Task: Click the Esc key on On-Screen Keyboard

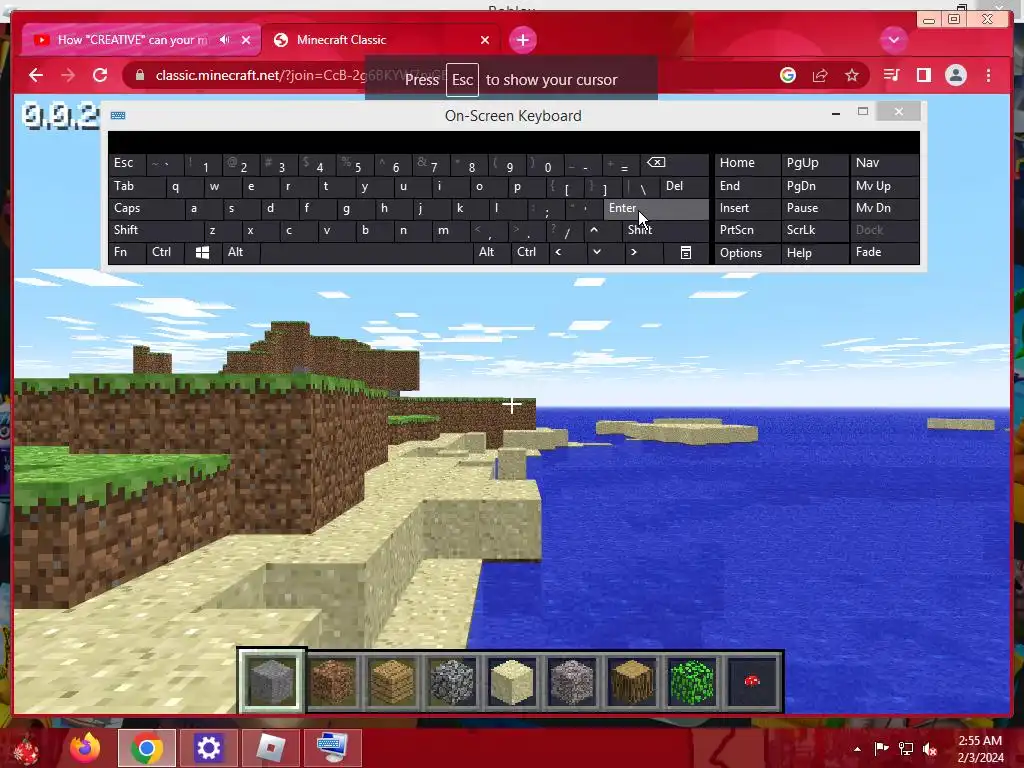Action: pyautogui.click(x=127, y=163)
